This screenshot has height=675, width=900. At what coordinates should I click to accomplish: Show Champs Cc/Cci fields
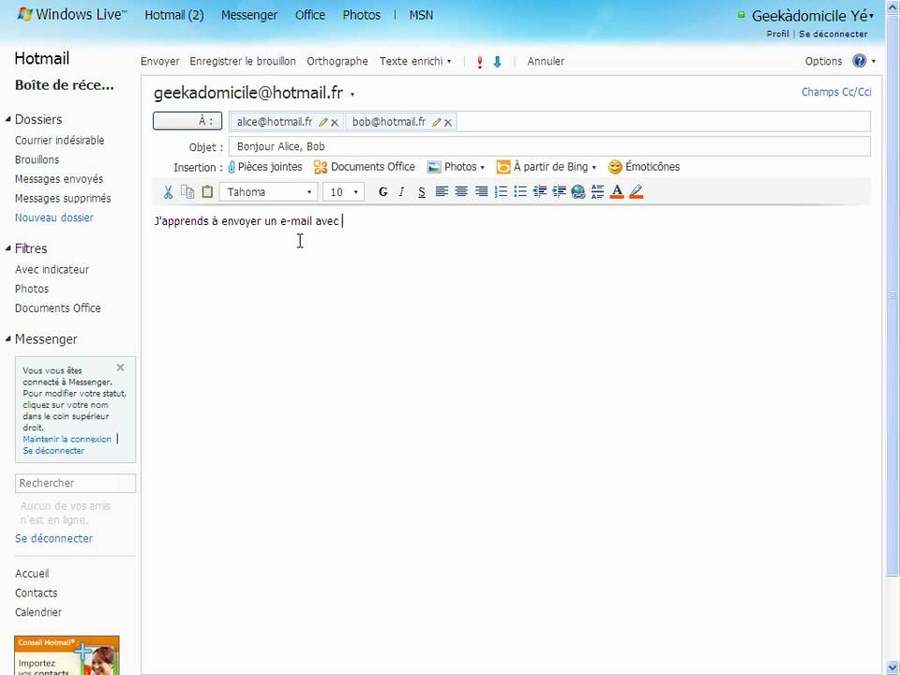[836, 92]
